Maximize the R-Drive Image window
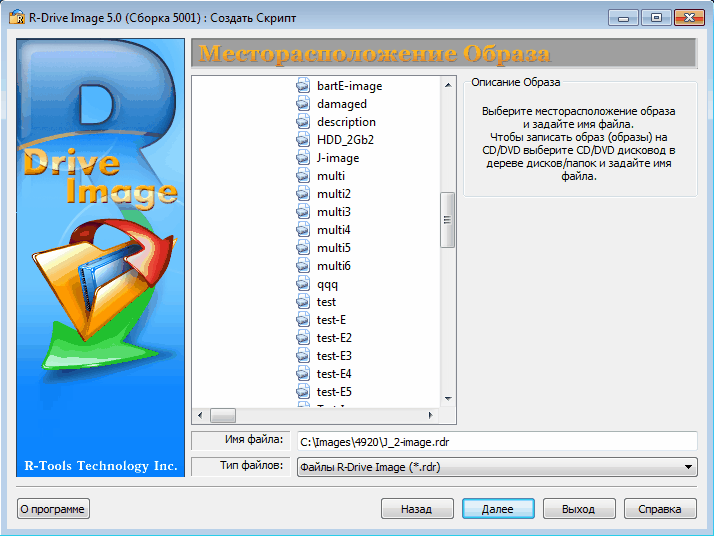714x536 pixels. coord(656,18)
